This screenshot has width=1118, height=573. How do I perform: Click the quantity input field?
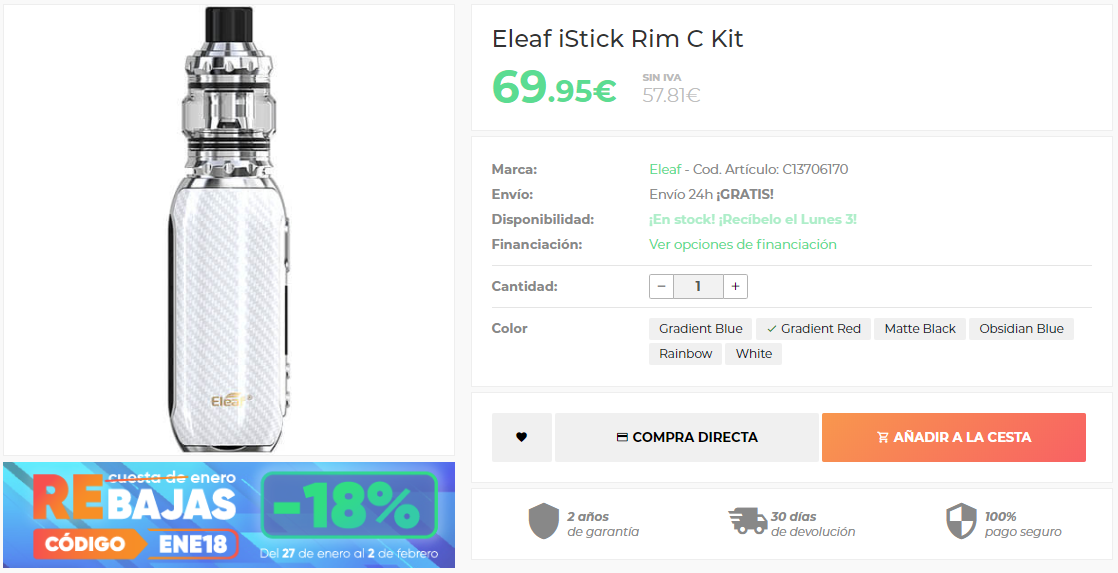pos(697,286)
